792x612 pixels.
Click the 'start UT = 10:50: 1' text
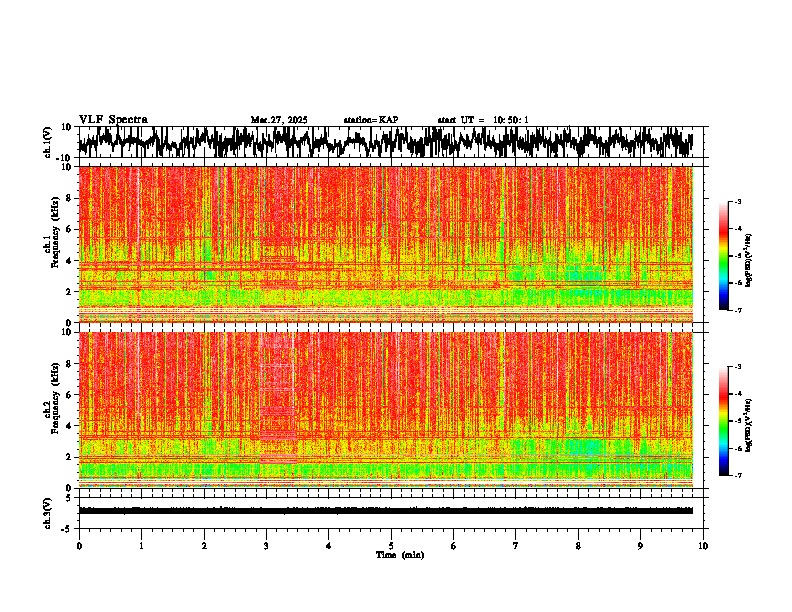click(483, 120)
